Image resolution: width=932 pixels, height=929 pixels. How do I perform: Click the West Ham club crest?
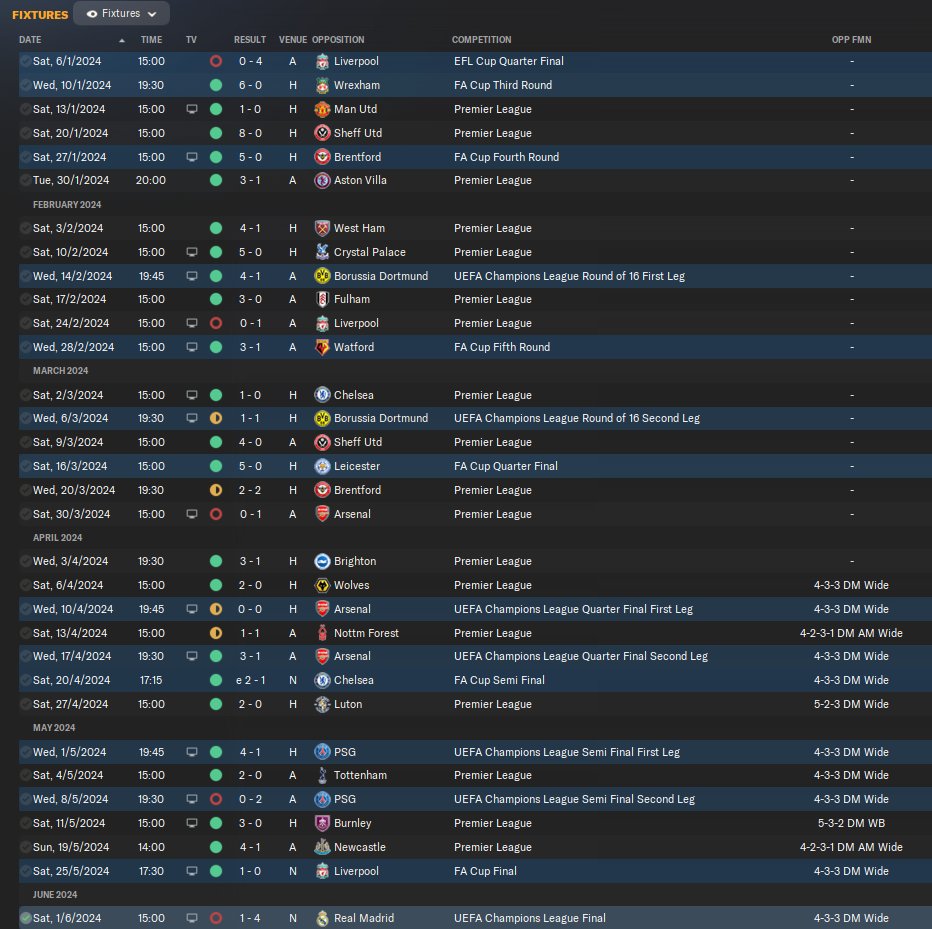322,228
